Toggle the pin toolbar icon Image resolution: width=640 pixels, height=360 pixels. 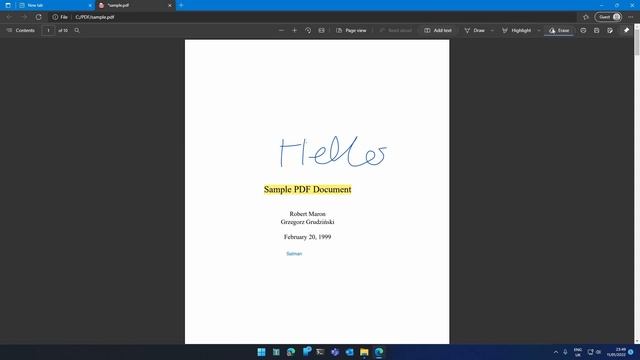click(x=627, y=30)
